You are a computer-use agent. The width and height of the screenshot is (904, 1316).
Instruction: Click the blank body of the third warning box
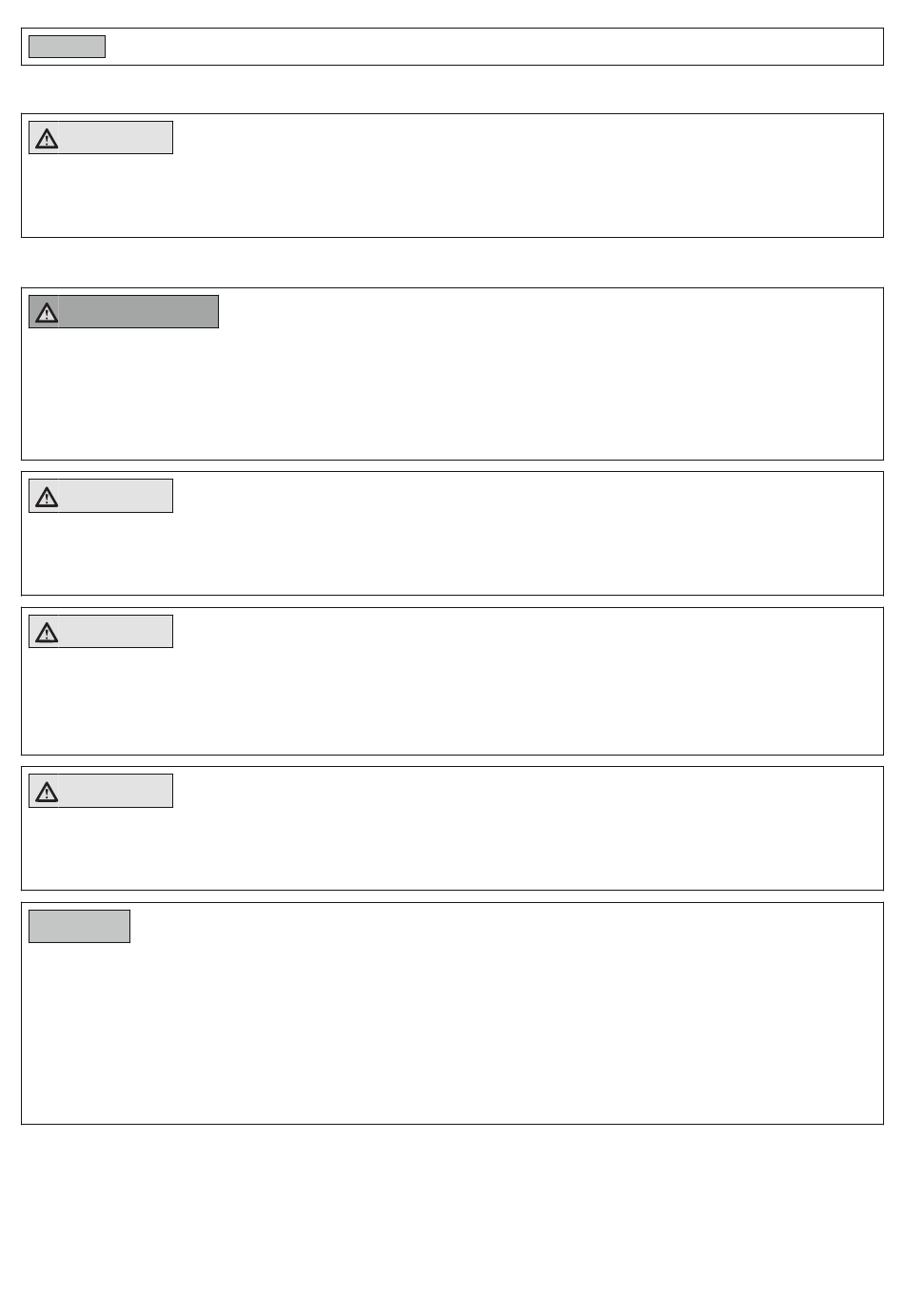pyautogui.click(x=452, y=554)
